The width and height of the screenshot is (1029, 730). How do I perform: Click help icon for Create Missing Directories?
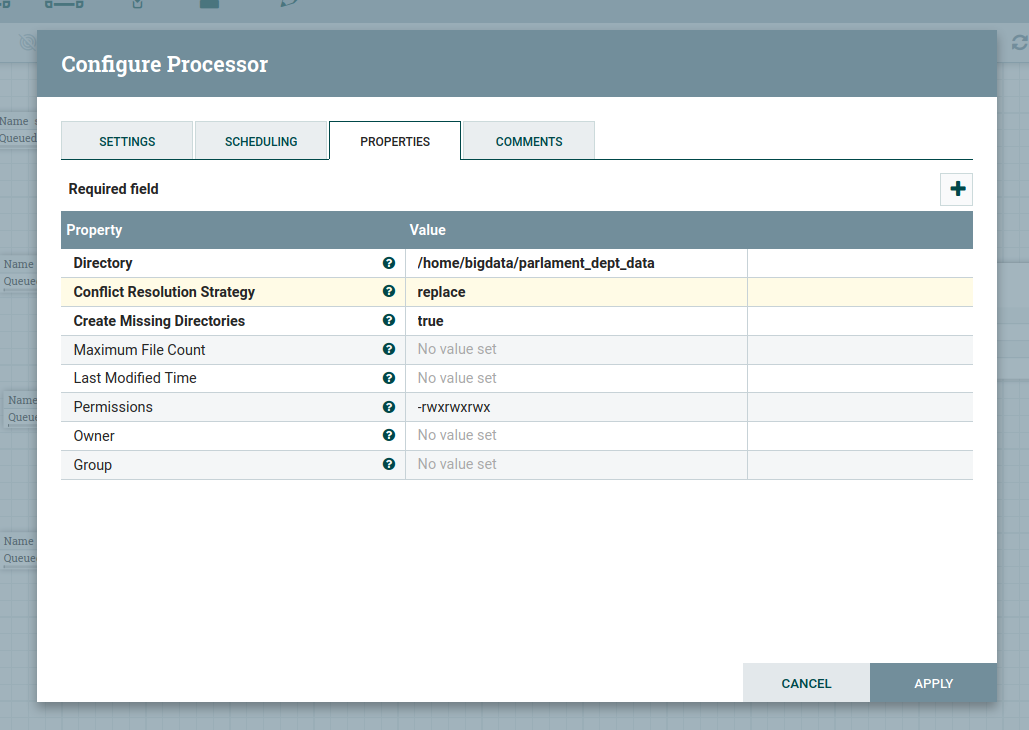(x=389, y=321)
